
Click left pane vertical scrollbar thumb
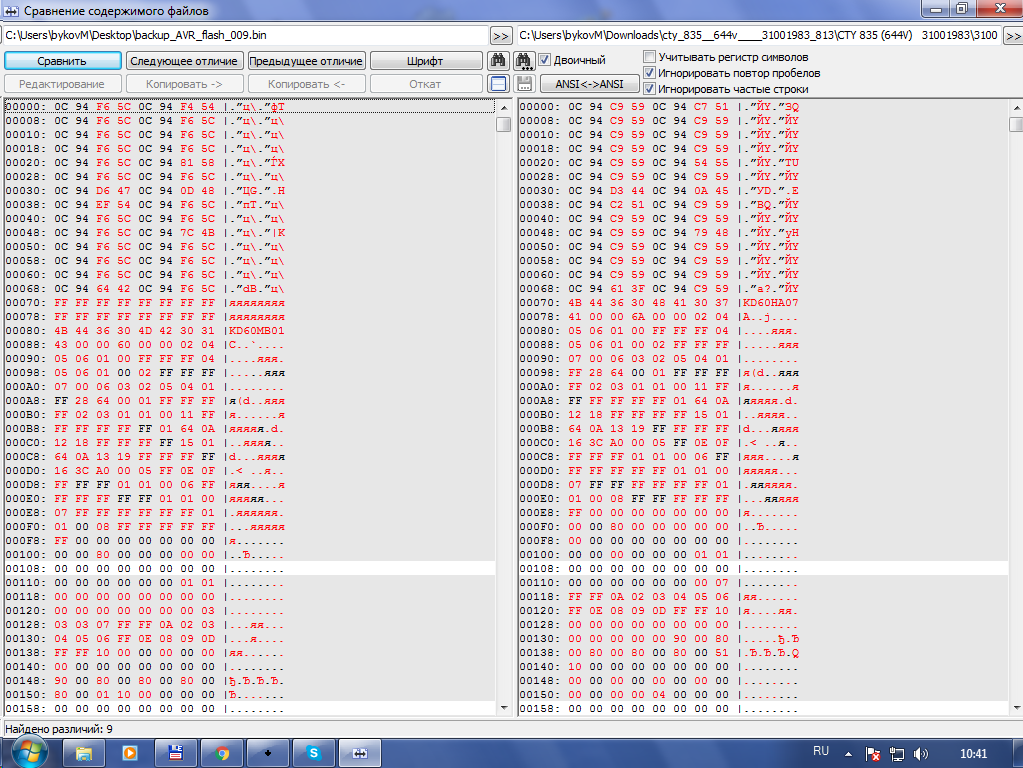pos(504,125)
